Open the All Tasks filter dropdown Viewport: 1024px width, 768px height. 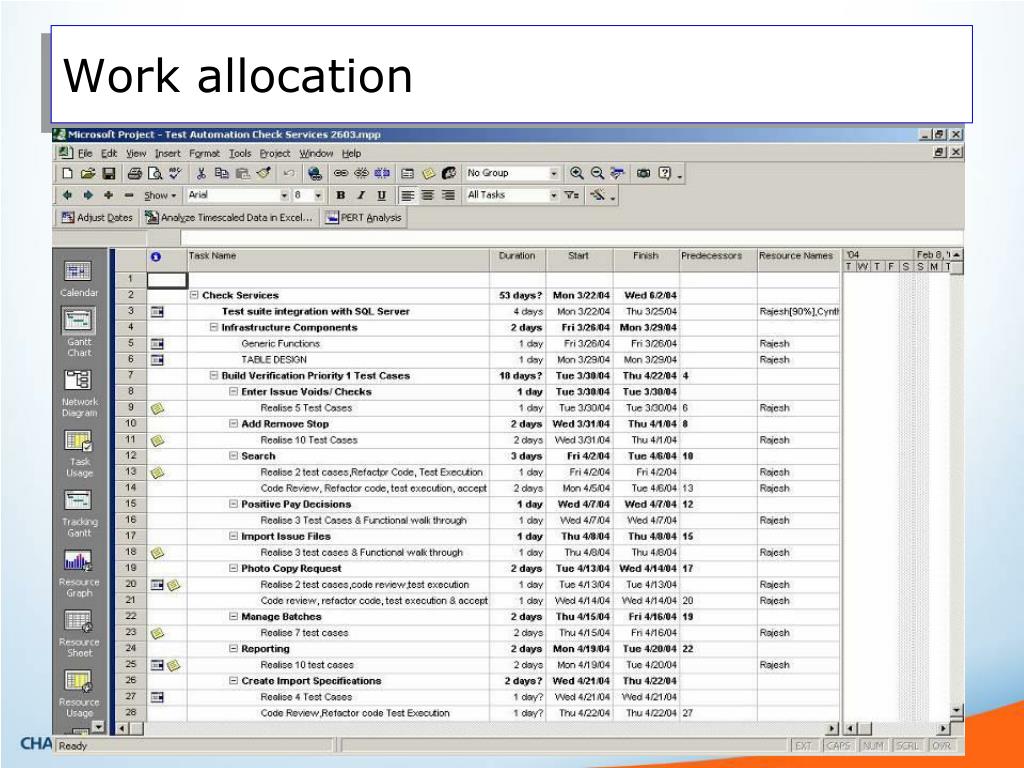[x=554, y=195]
